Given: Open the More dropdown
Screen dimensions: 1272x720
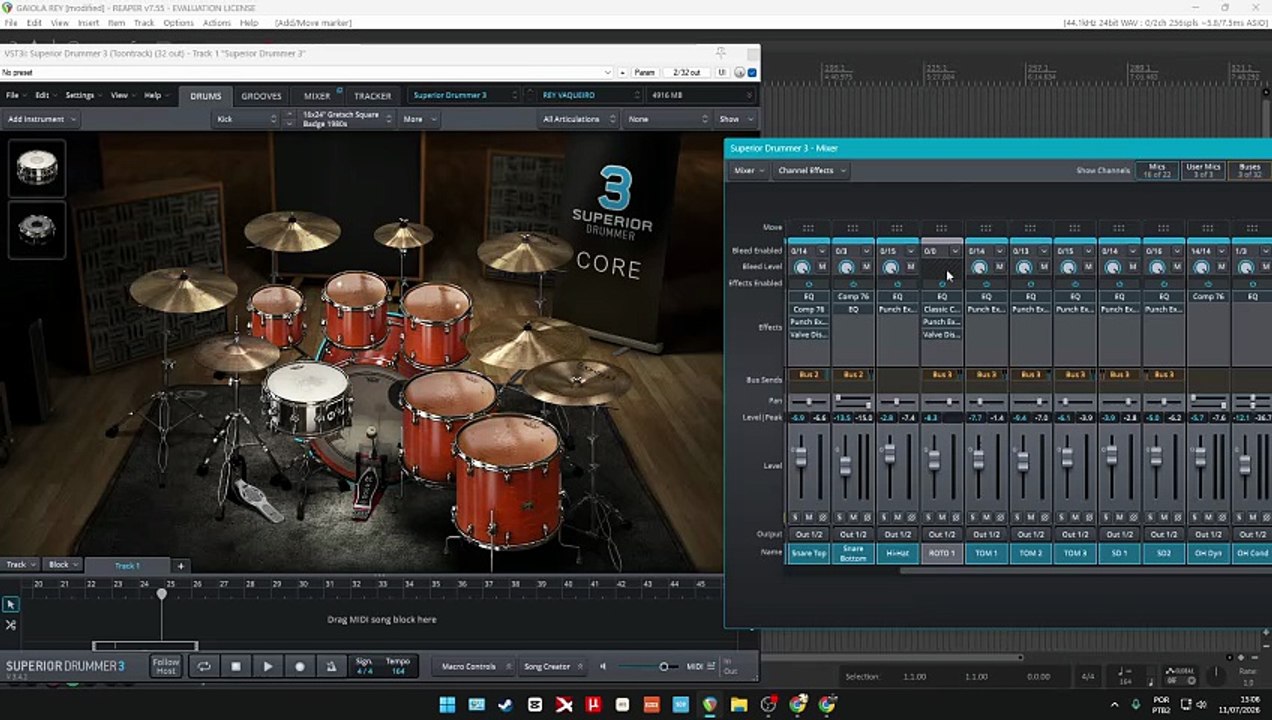Looking at the screenshot, I should click(x=419, y=119).
